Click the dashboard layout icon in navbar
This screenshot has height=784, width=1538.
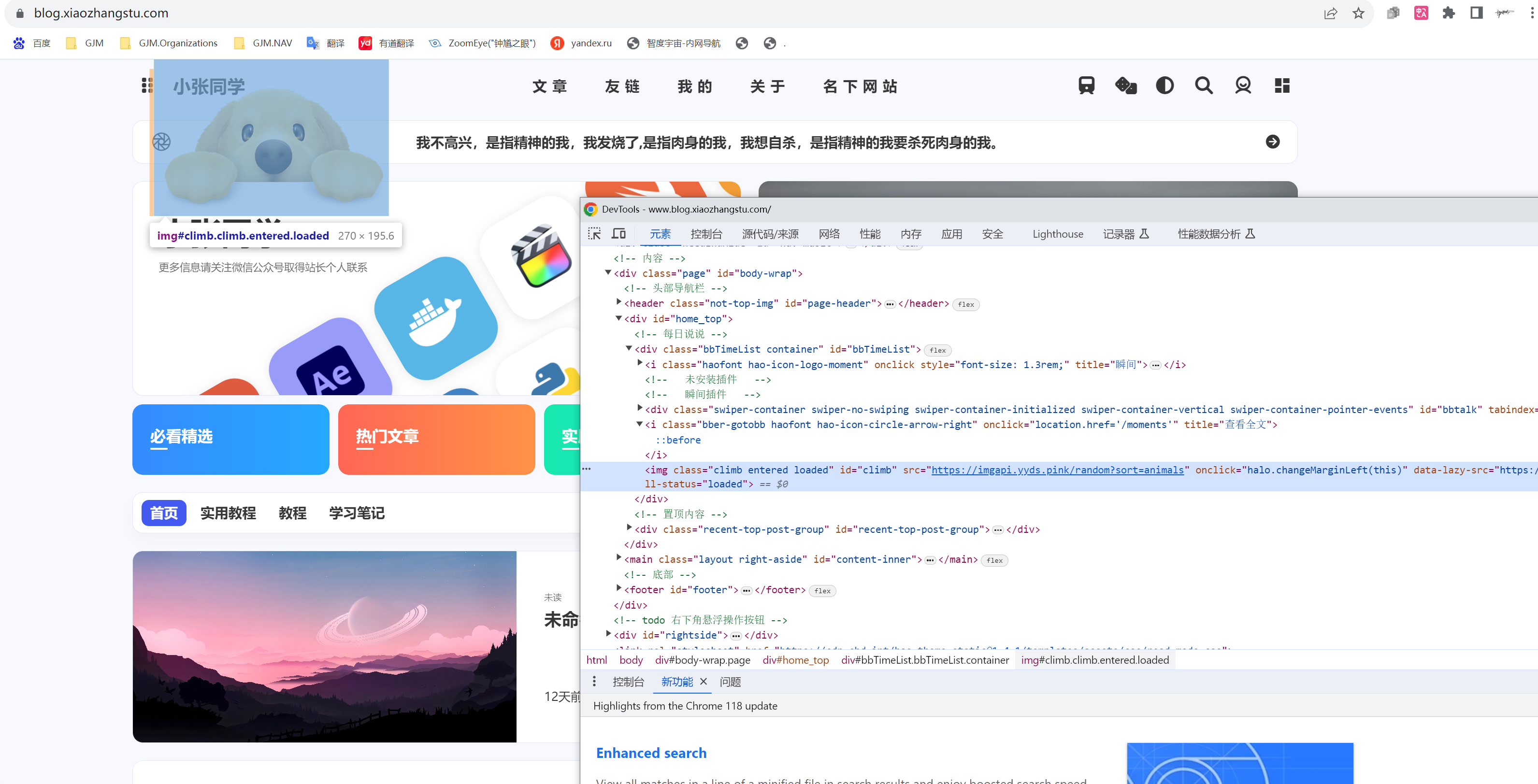click(1281, 86)
